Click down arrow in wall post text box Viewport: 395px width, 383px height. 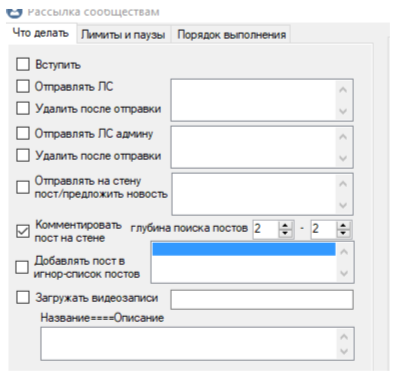[343, 205]
